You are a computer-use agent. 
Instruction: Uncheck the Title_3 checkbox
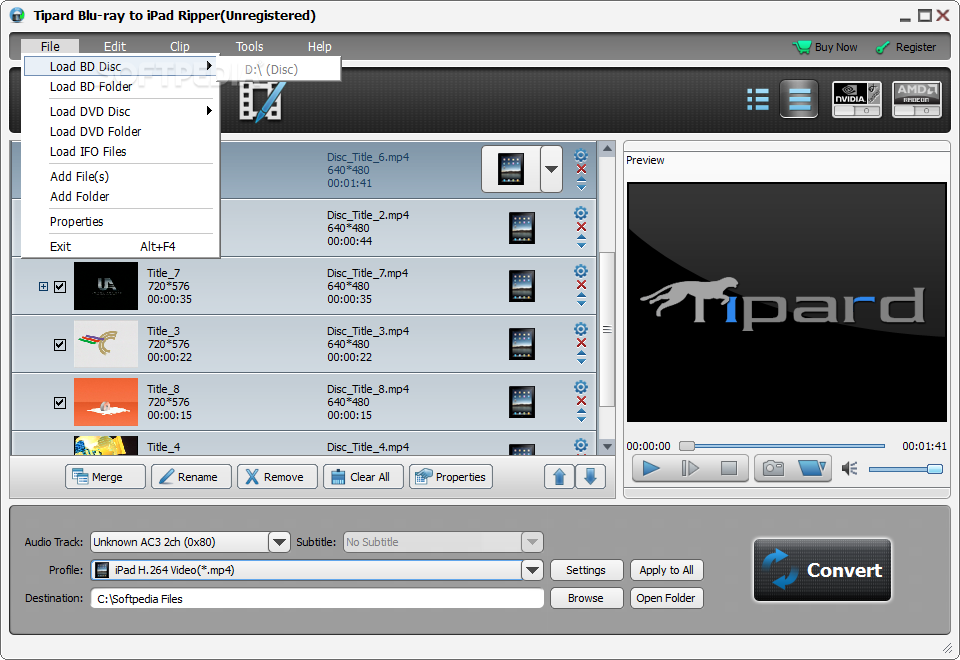(x=60, y=345)
